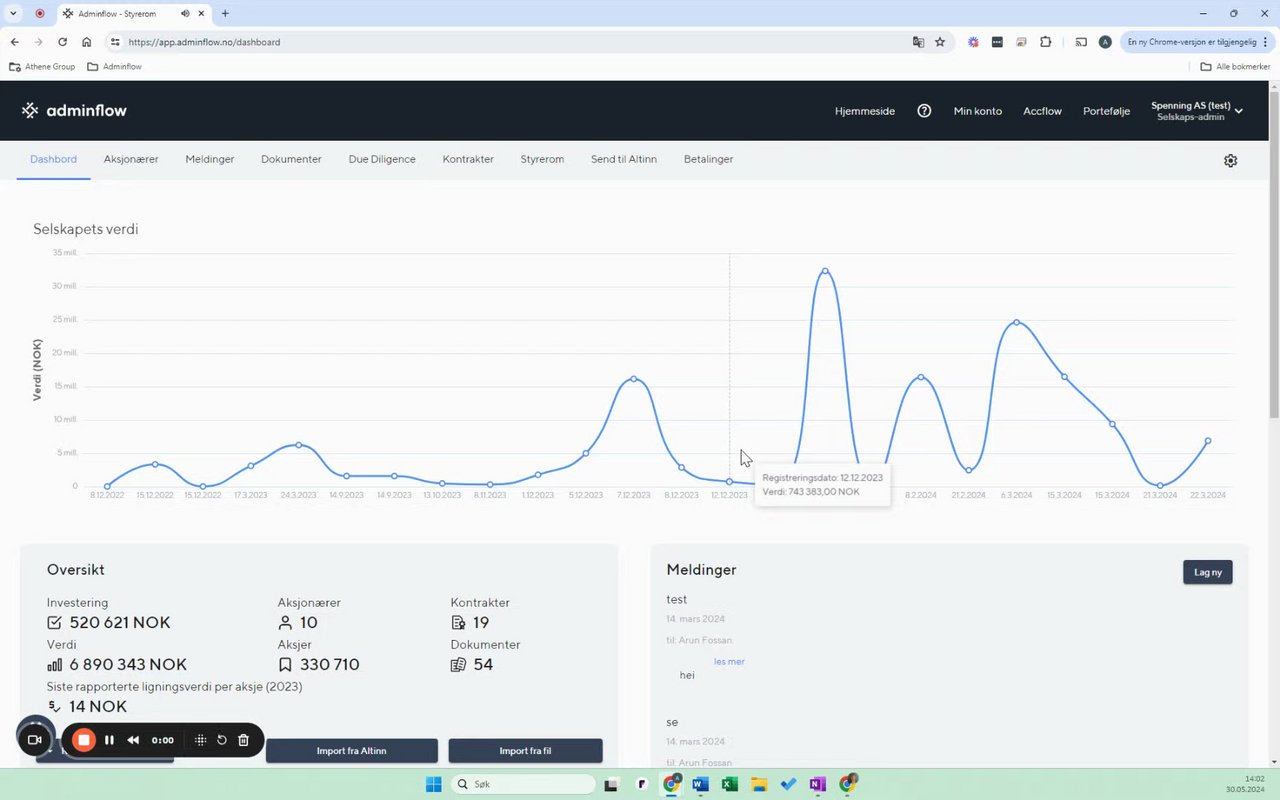Go to Hjemmeside link
The height and width of the screenshot is (800, 1280).
(865, 111)
